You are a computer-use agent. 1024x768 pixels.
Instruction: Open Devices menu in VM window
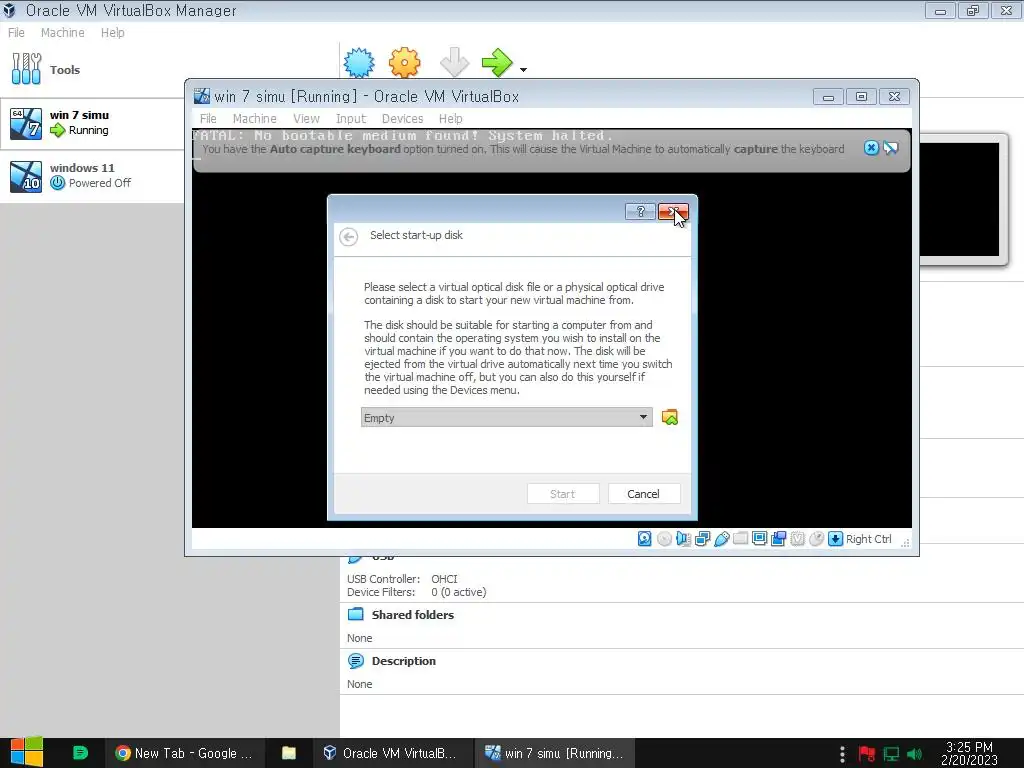coord(402,119)
